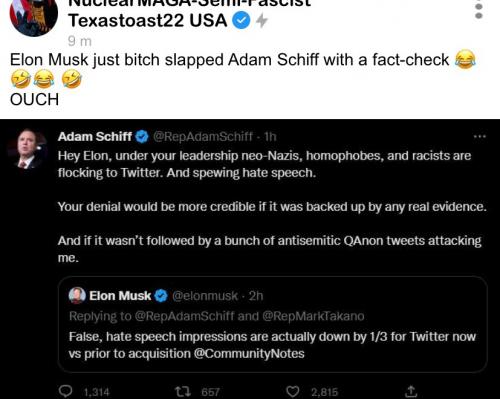The width and height of the screenshot is (500, 399).
Task: Click the @elonmusk handle link
Action: pyautogui.click(x=205, y=296)
